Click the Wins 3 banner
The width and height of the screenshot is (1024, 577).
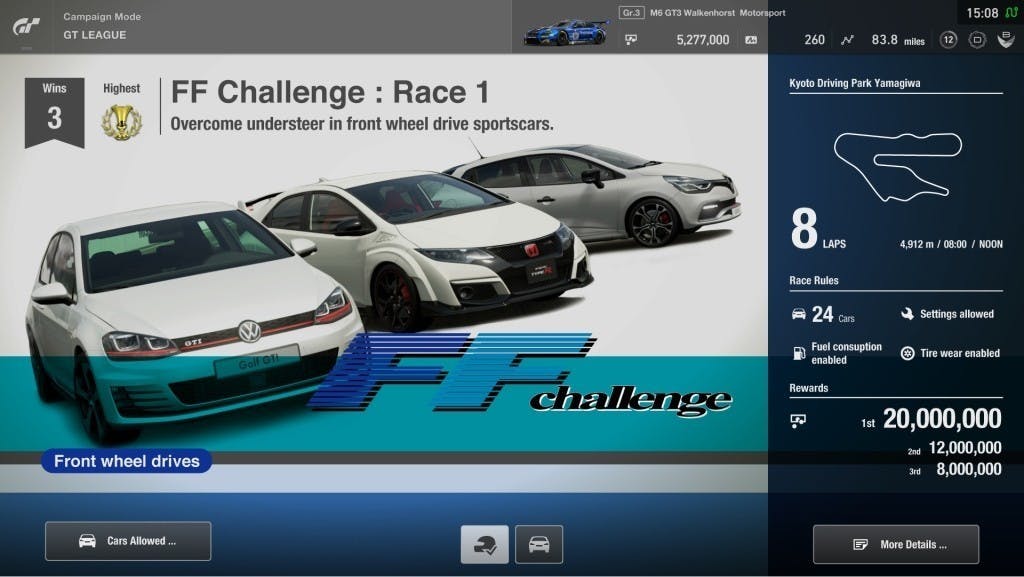54,112
